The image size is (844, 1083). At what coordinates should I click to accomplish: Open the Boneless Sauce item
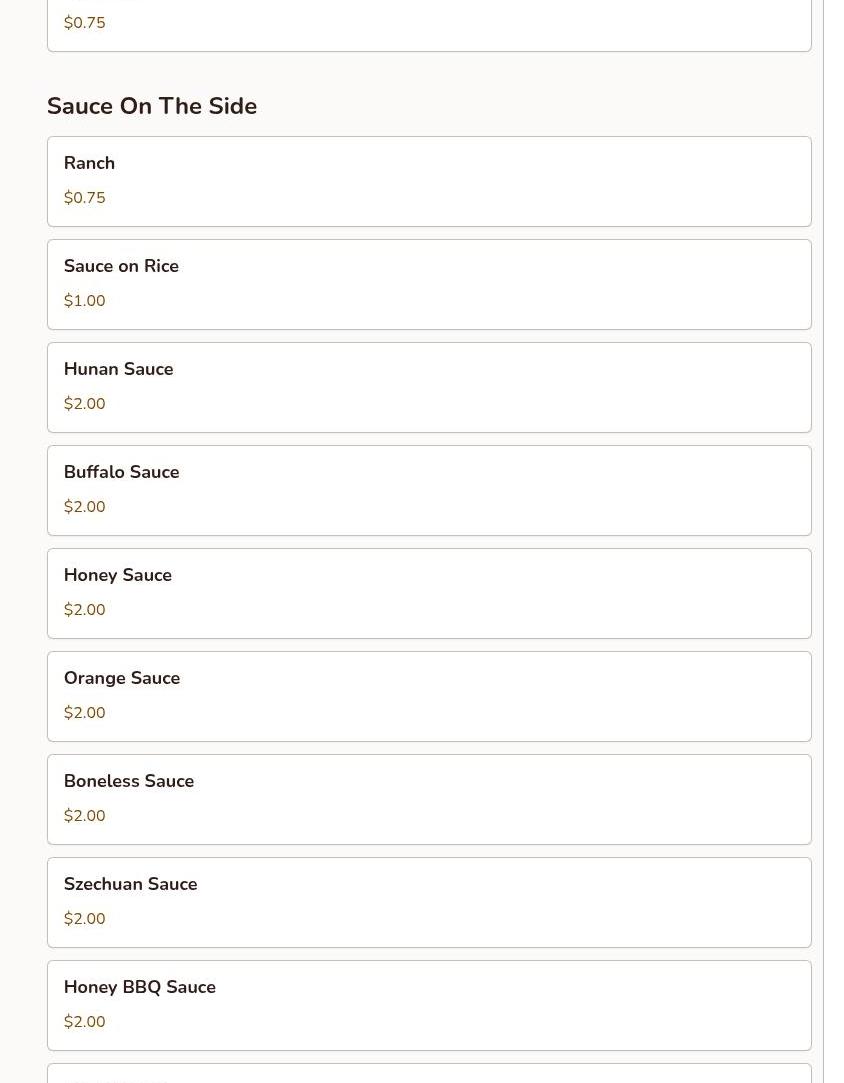click(x=428, y=799)
